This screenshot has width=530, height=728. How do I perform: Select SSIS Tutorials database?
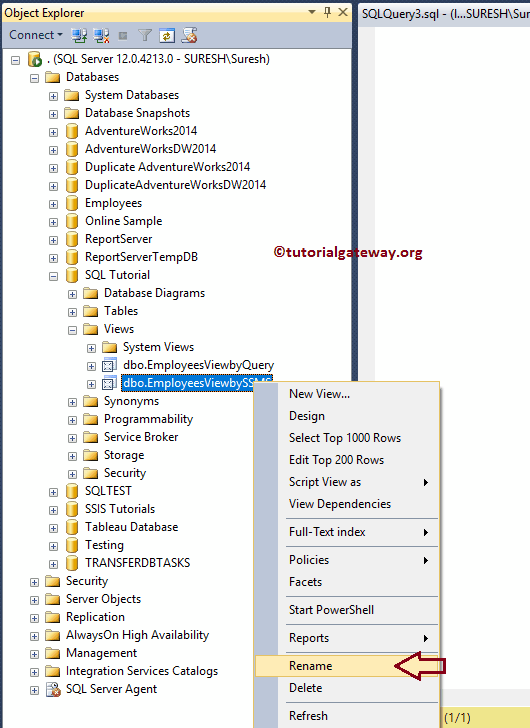coord(120,509)
